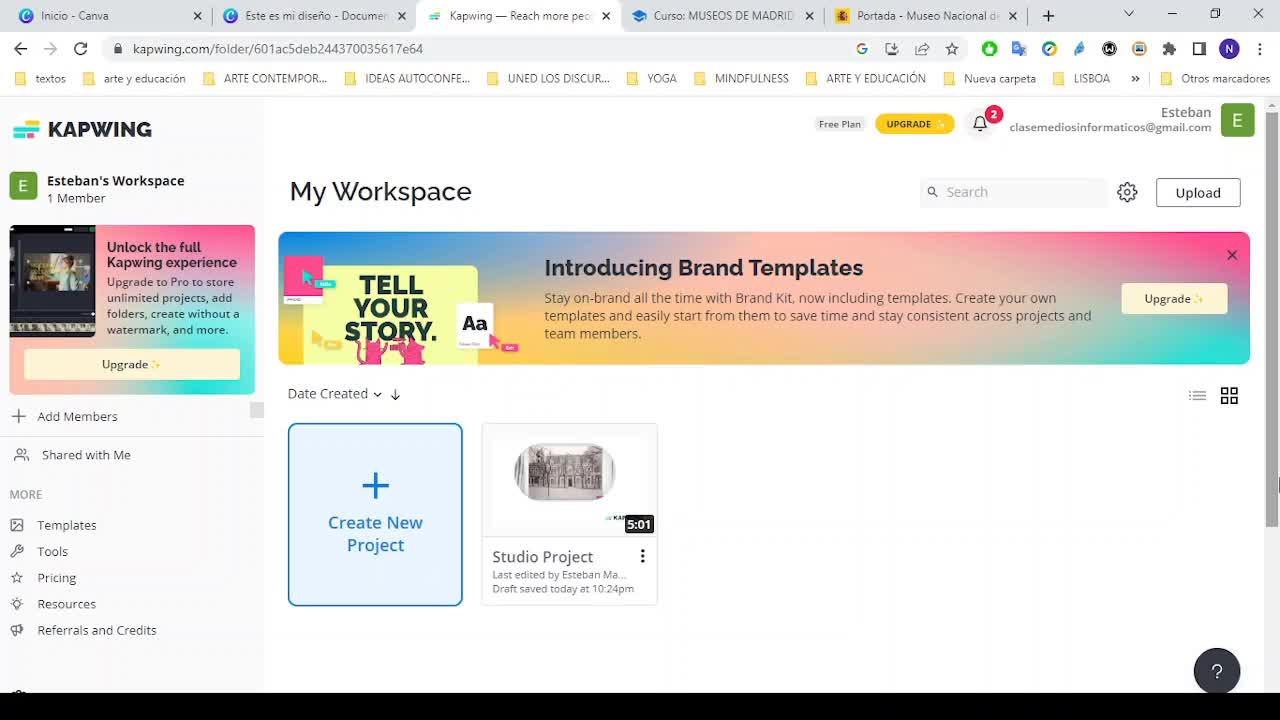Create a new project
The height and width of the screenshot is (720, 1280).
tap(375, 514)
